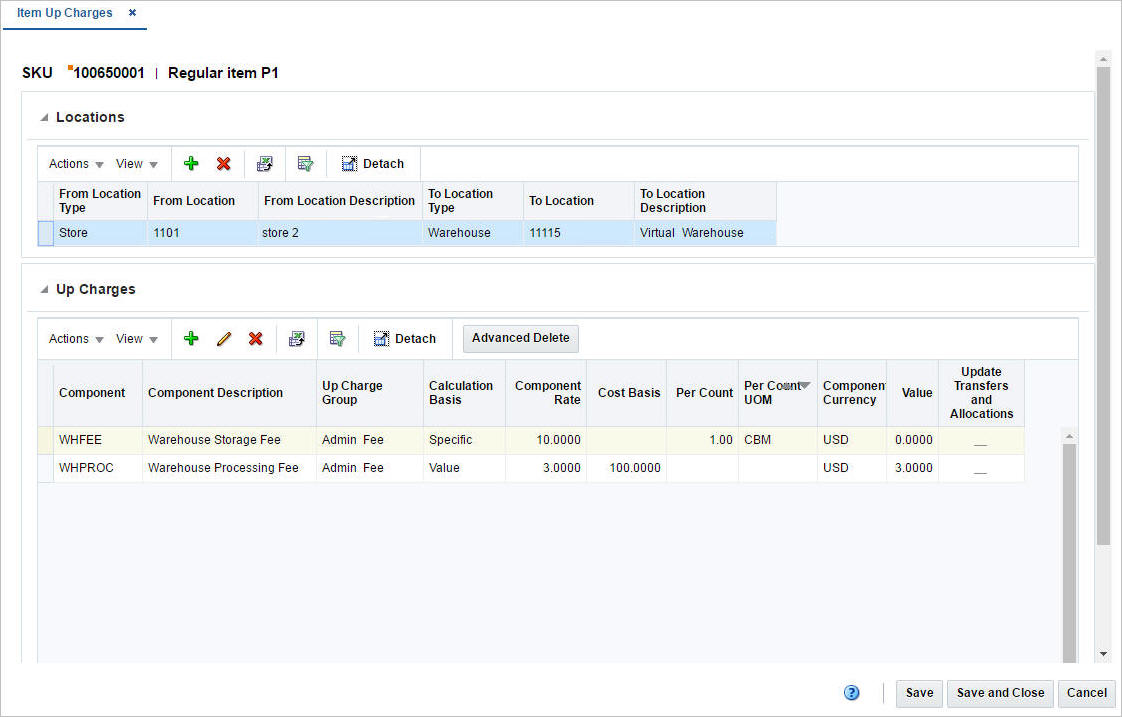Click the Export to Excel icon in Locations
Image resolution: width=1122 pixels, height=717 pixels.
coord(264,164)
